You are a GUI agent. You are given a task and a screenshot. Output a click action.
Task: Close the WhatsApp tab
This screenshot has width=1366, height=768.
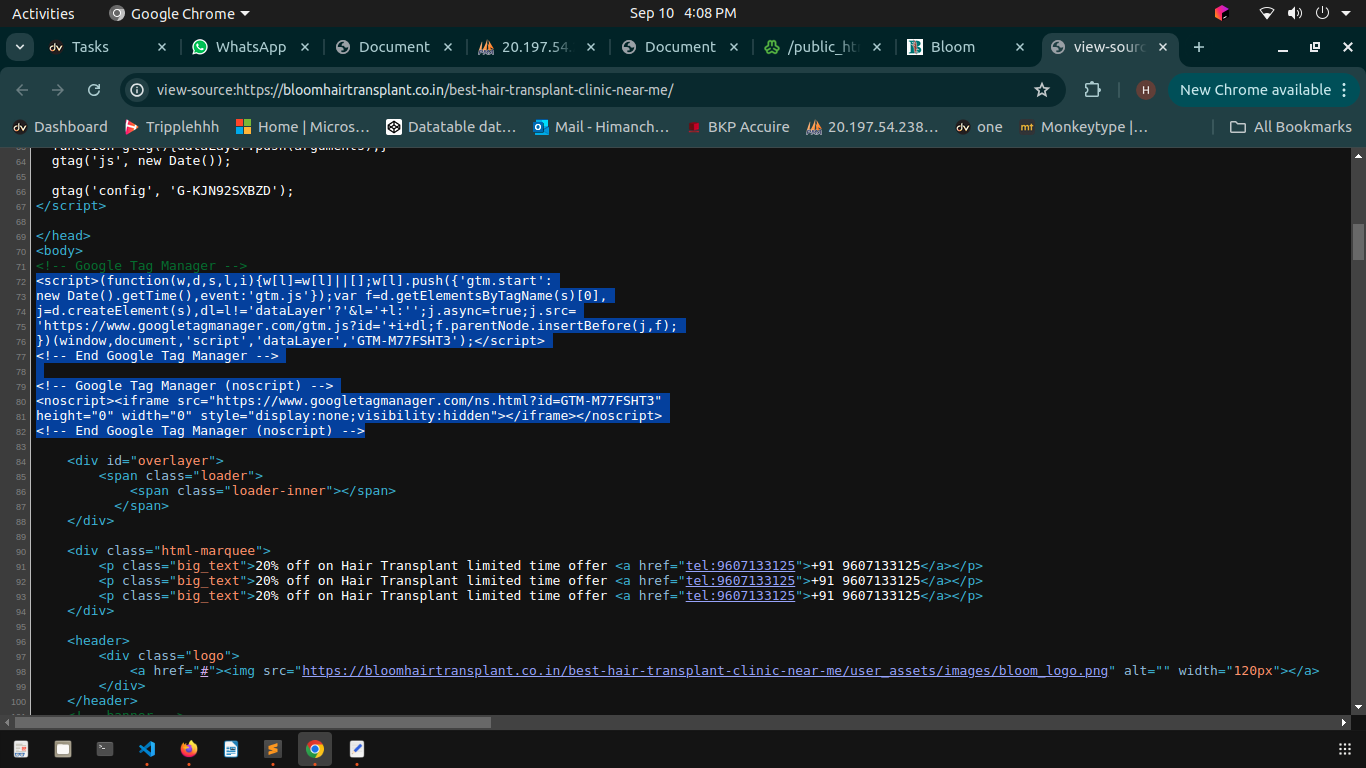tap(305, 47)
